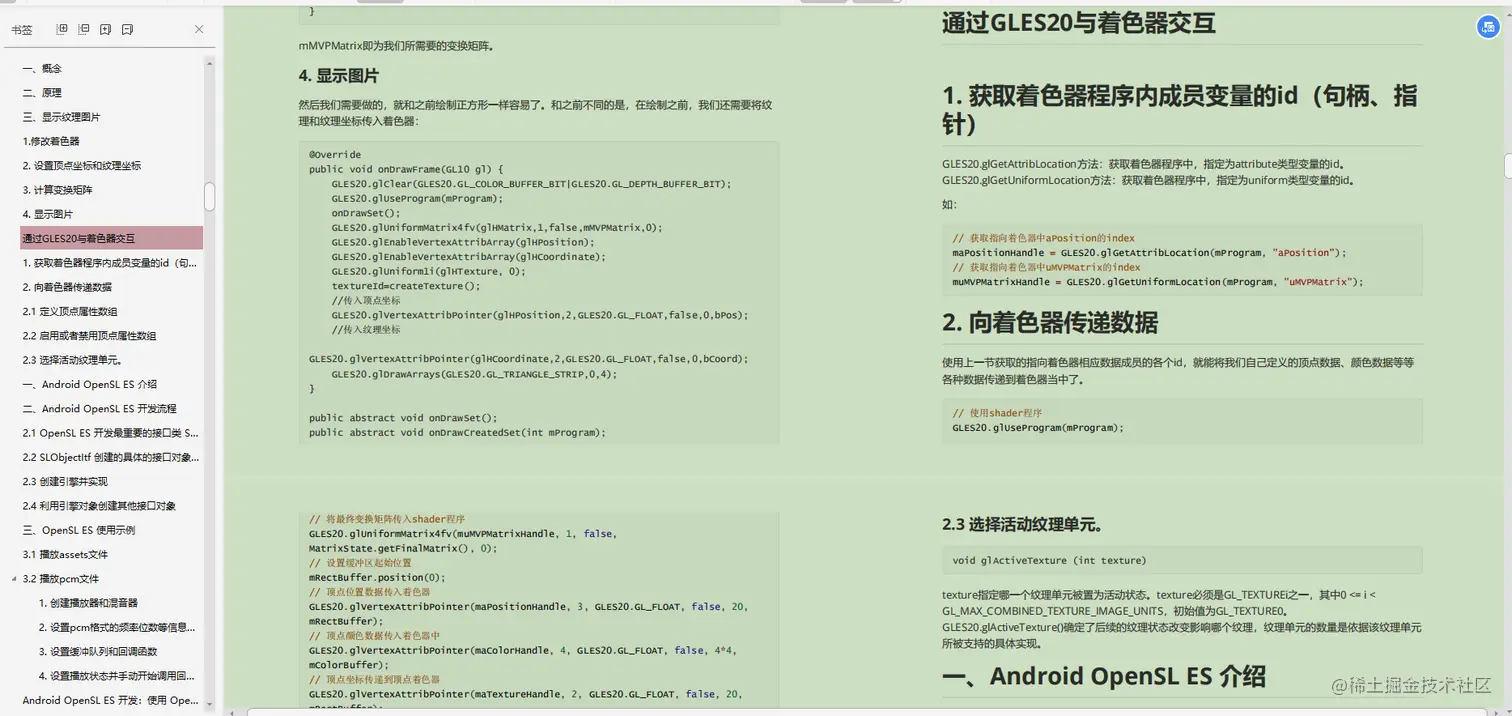
Task: Click heading 4. 显示图片 on left page
Action: click(x=338, y=76)
